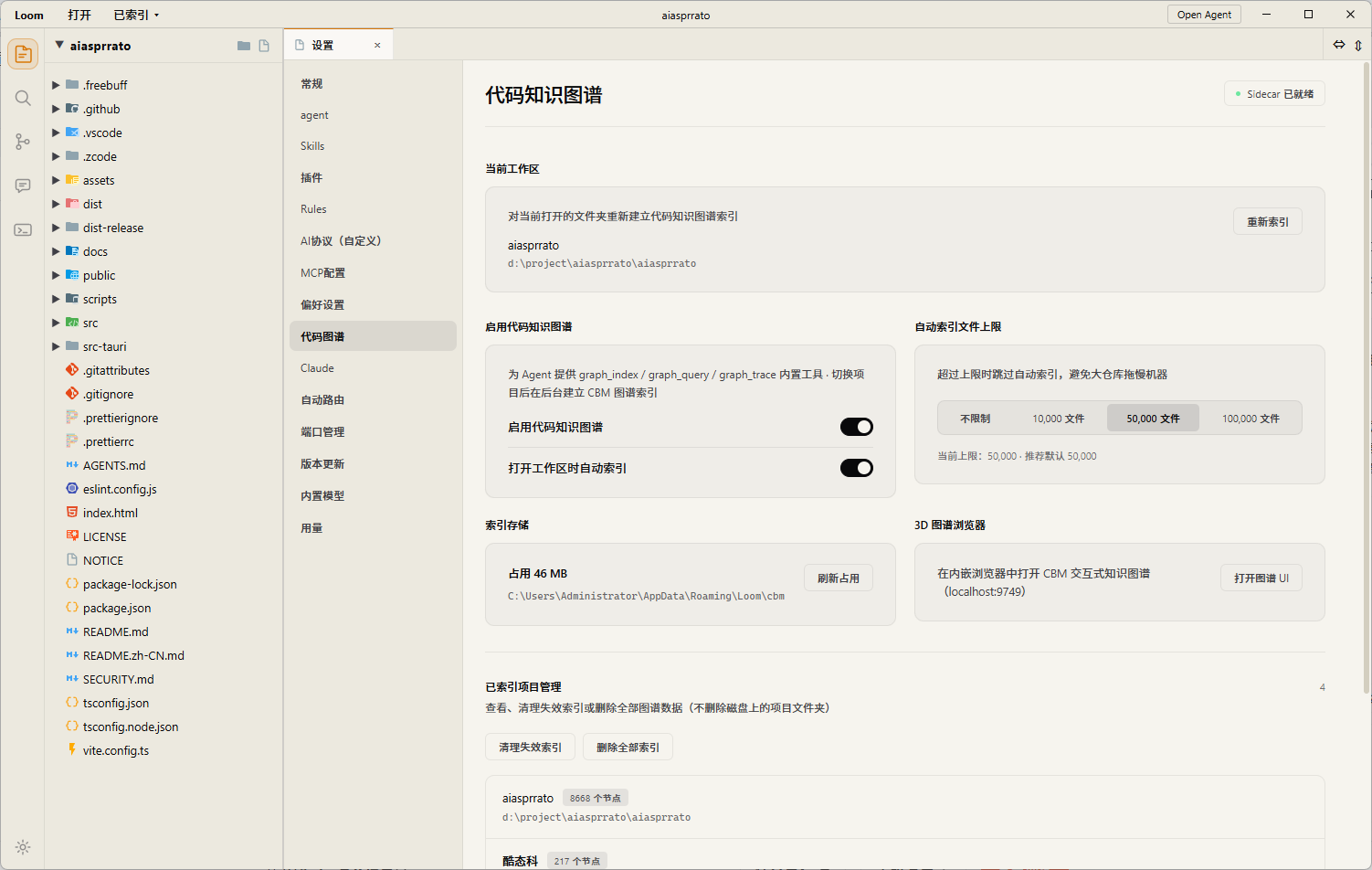
Task: Toggle the 打开工作区时自动索引 switch
Action: coord(857,468)
